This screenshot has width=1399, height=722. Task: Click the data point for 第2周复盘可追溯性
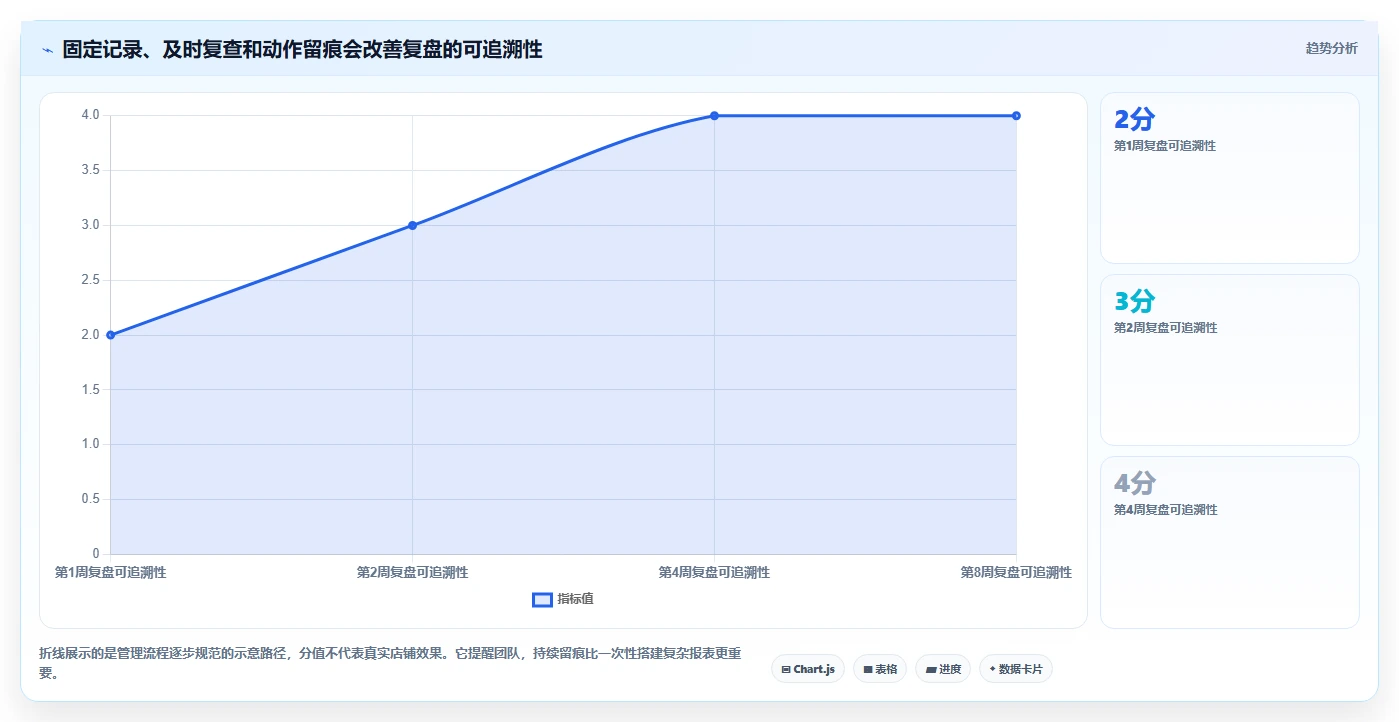coord(412,225)
